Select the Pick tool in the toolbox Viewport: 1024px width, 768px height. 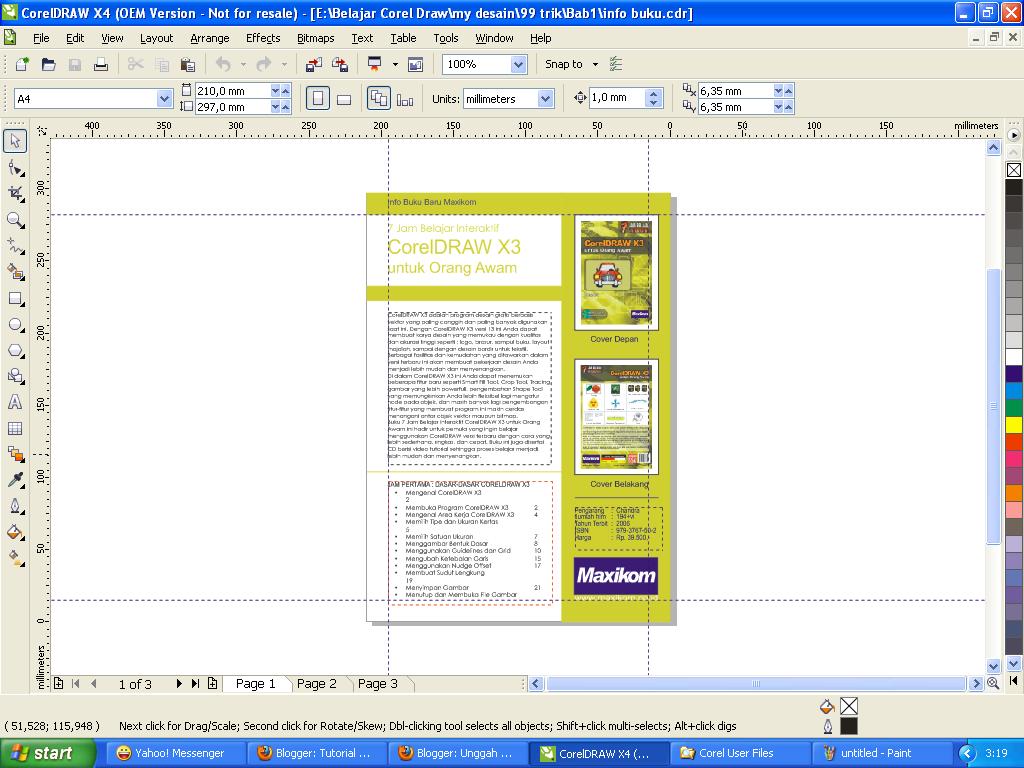click(x=15, y=140)
